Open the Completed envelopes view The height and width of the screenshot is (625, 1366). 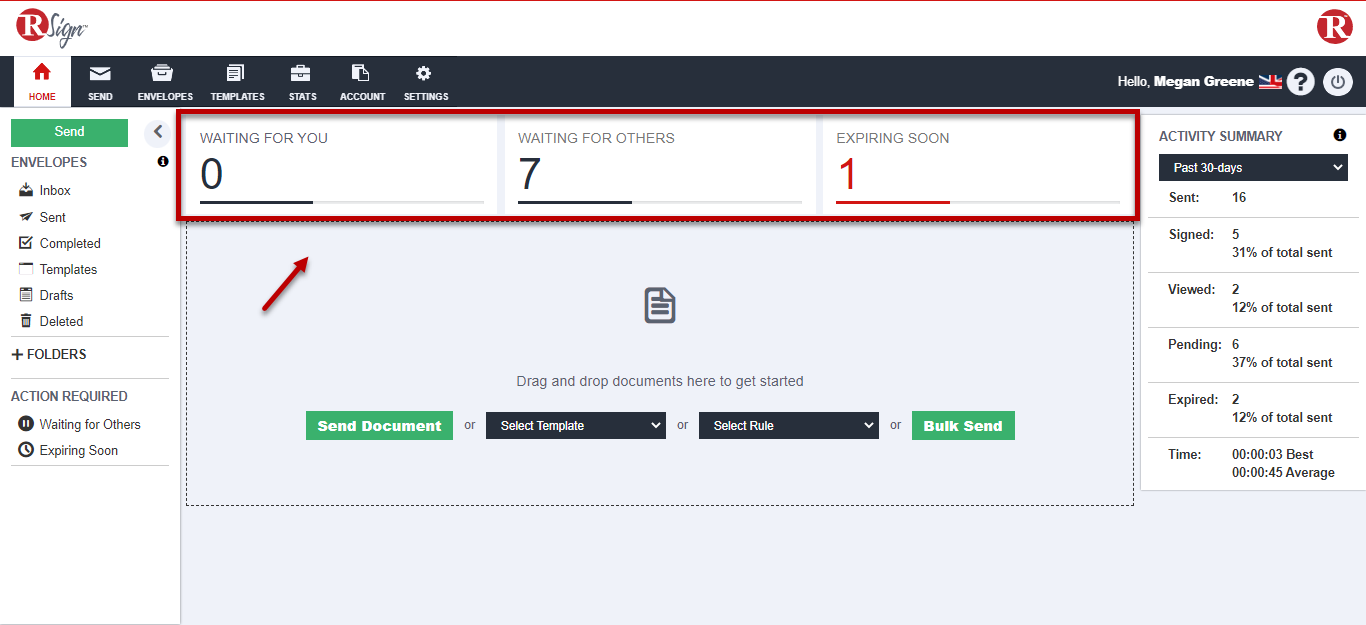(27, 243)
